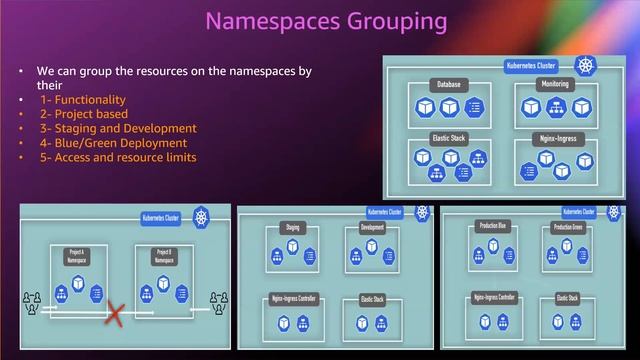Click the Kubernetes wheel logo in the Staging/Development diagram
Viewport: 640px width, 360px height.
422,212
